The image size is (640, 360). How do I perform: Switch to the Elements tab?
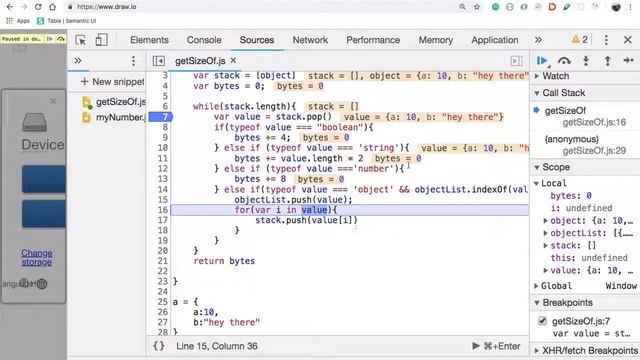(x=149, y=40)
